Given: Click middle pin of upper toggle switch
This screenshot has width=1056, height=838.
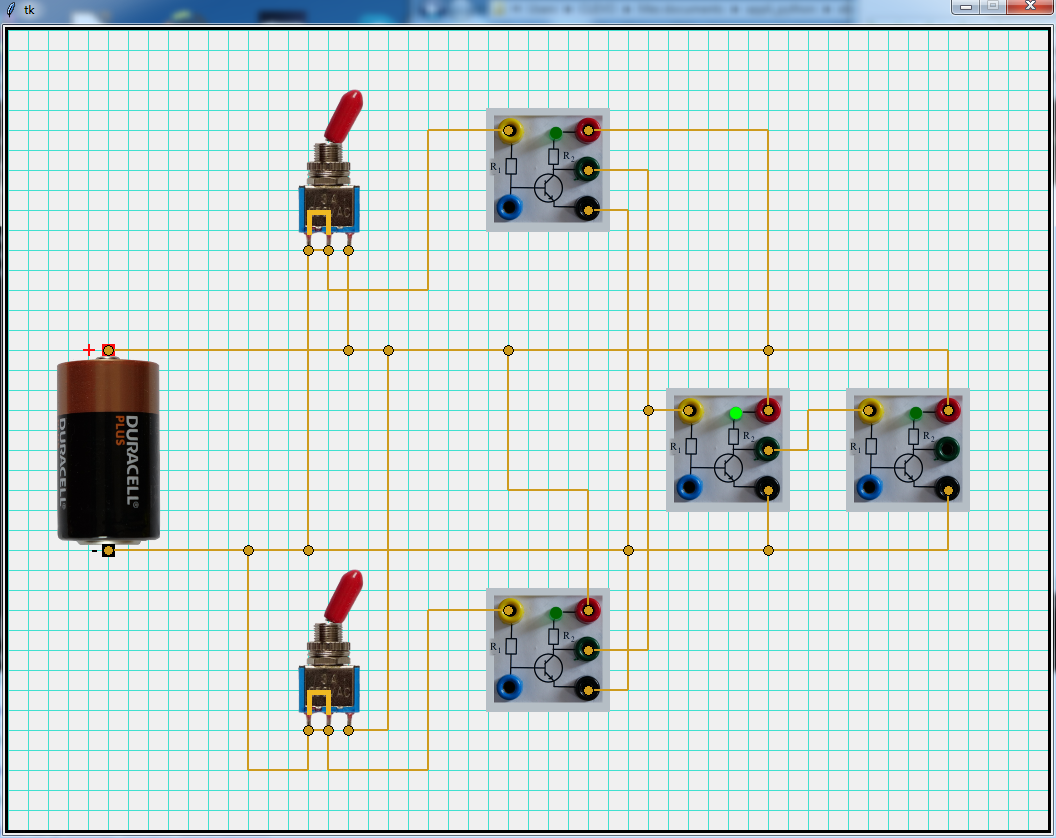Looking at the screenshot, I should click(328, 250).
